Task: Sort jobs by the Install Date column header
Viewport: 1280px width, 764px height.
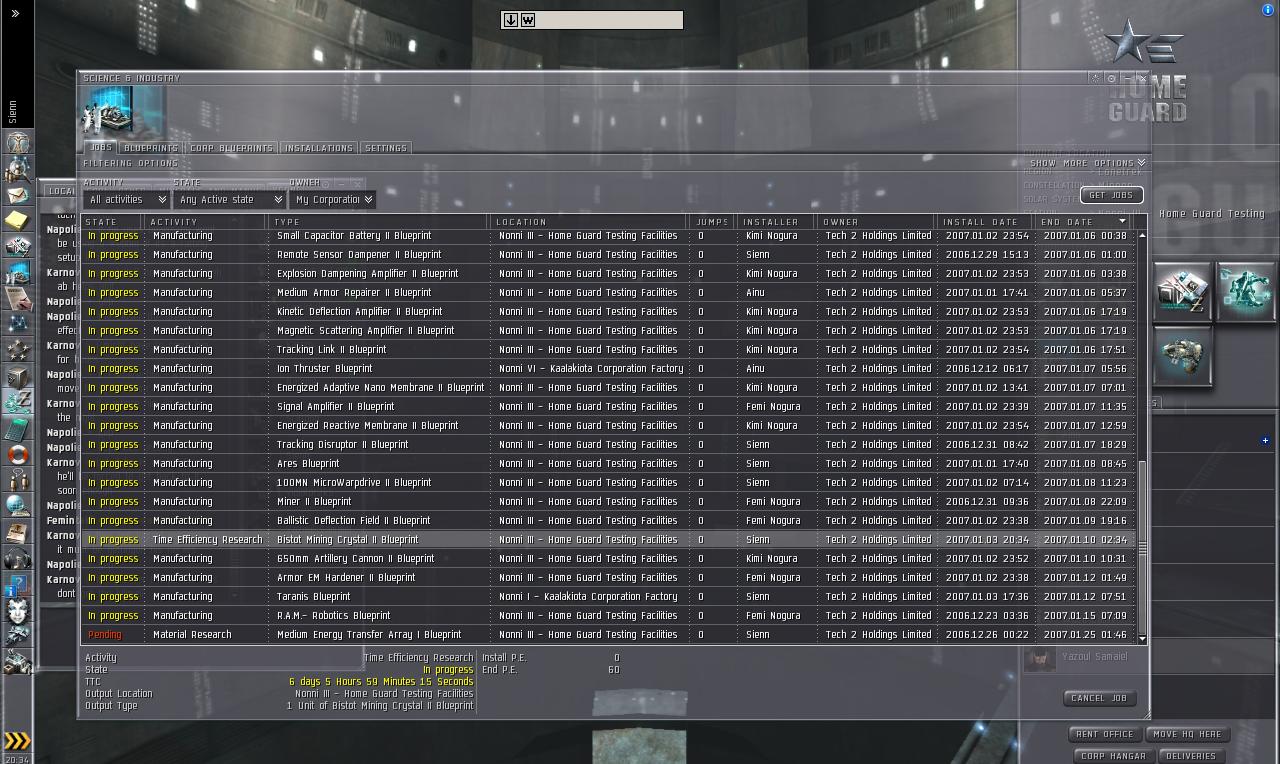Action: coord(986,222)
